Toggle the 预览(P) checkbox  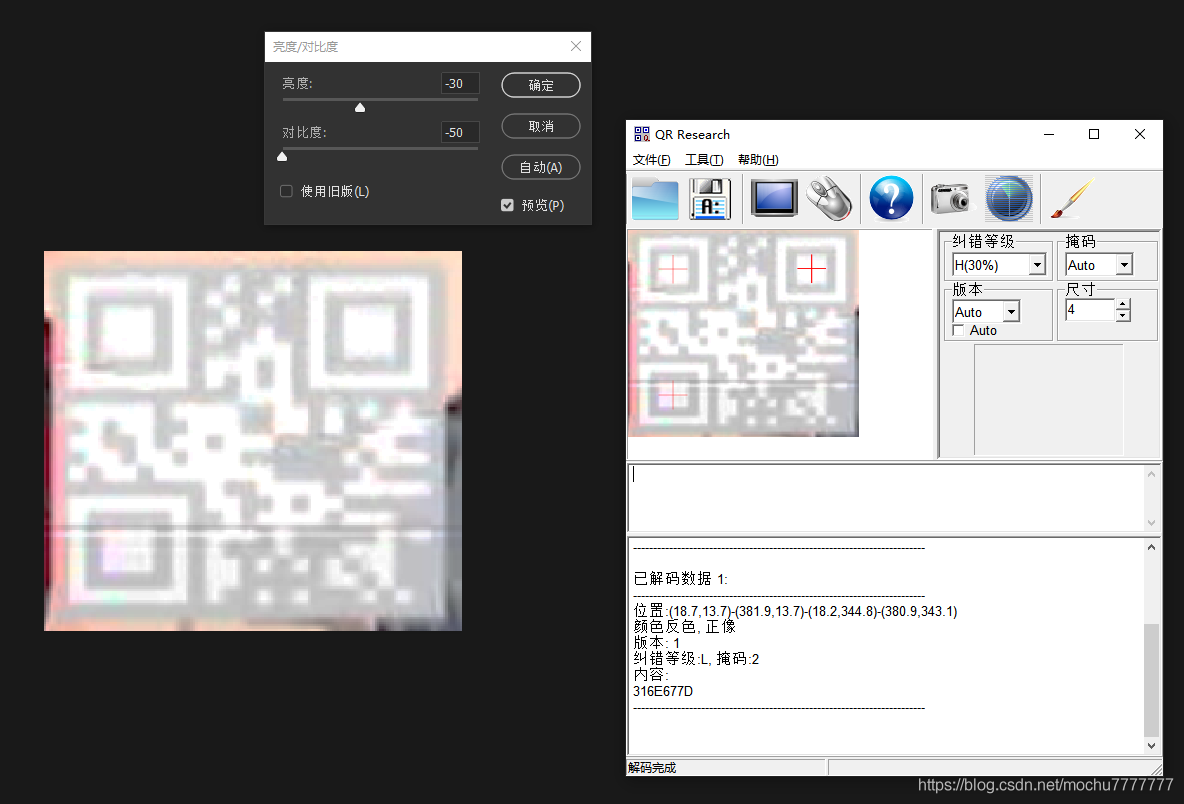[x=507, y=205]
